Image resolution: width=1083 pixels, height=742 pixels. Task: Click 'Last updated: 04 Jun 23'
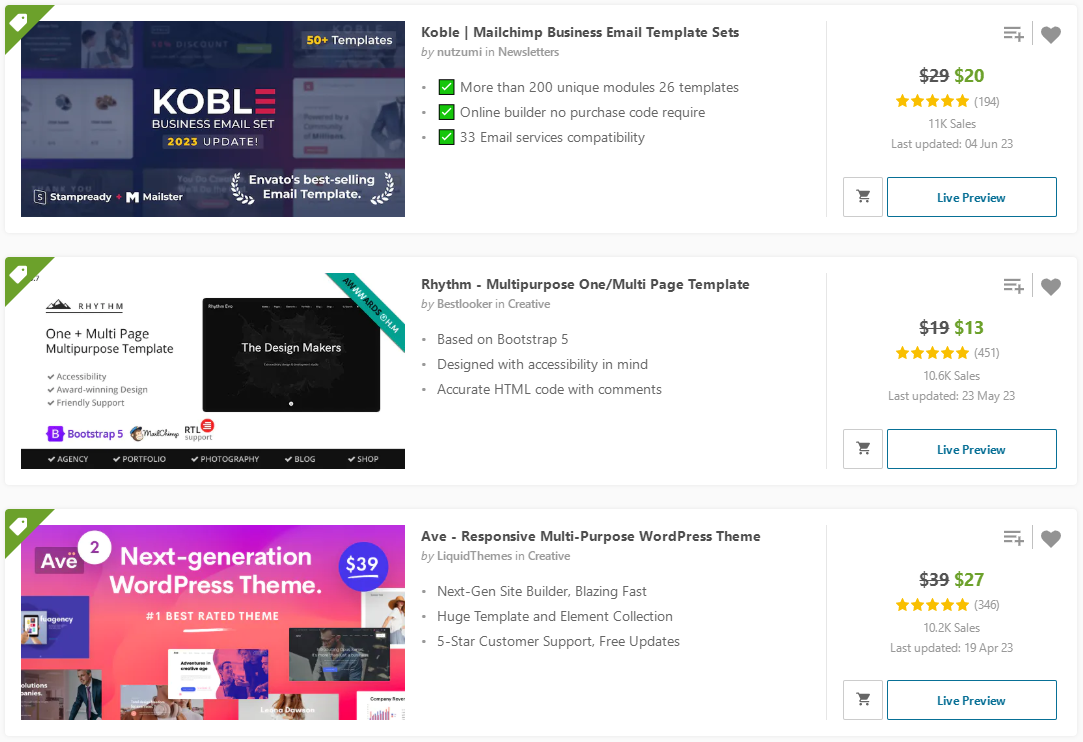tap(952, 144)
